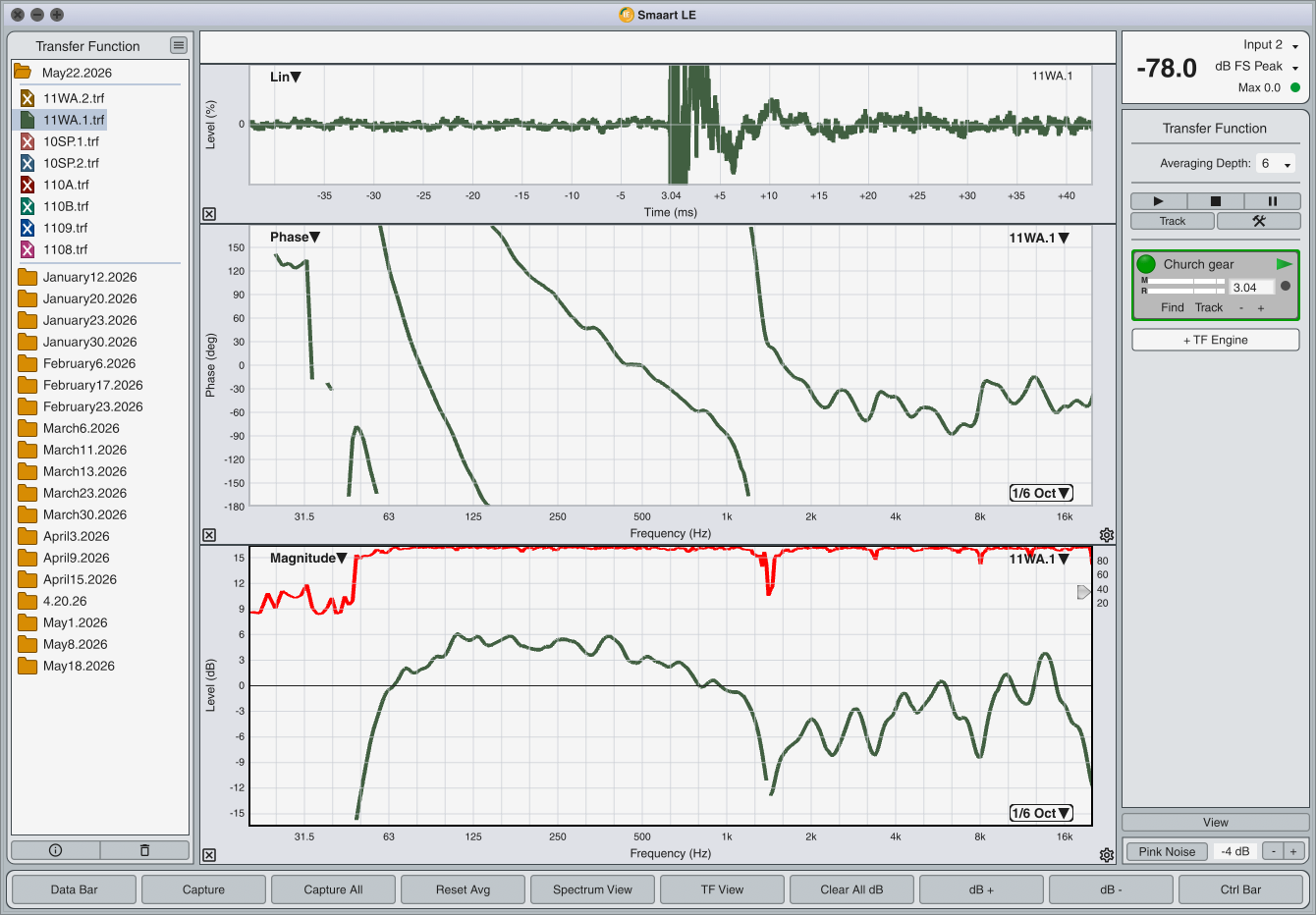Click the green Church gear engine play arrow
The width and height of the screenshot is (1316, 915).
click(x=1284, y=264)
